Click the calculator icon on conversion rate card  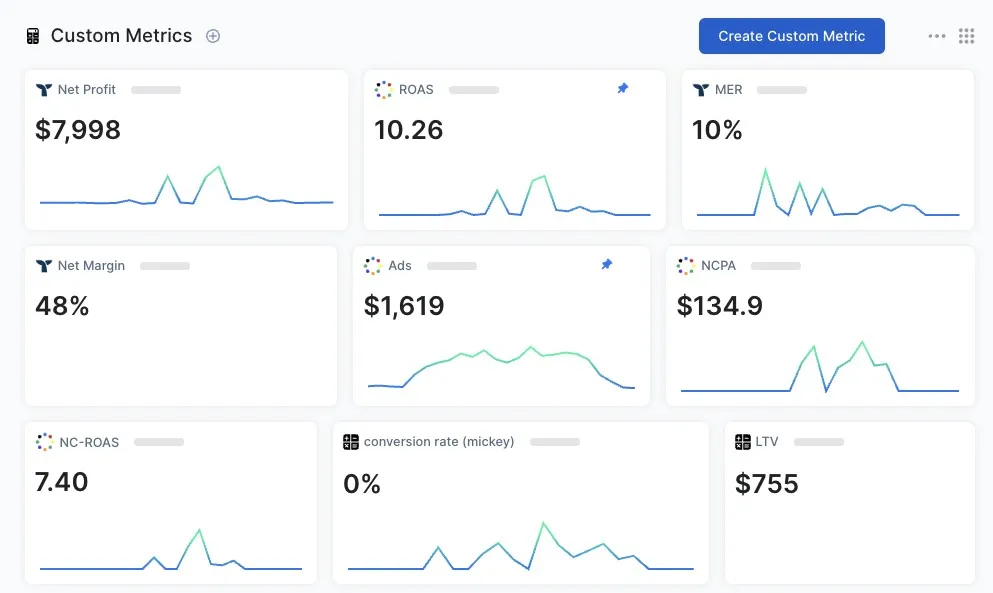click(x=351, y=442)
